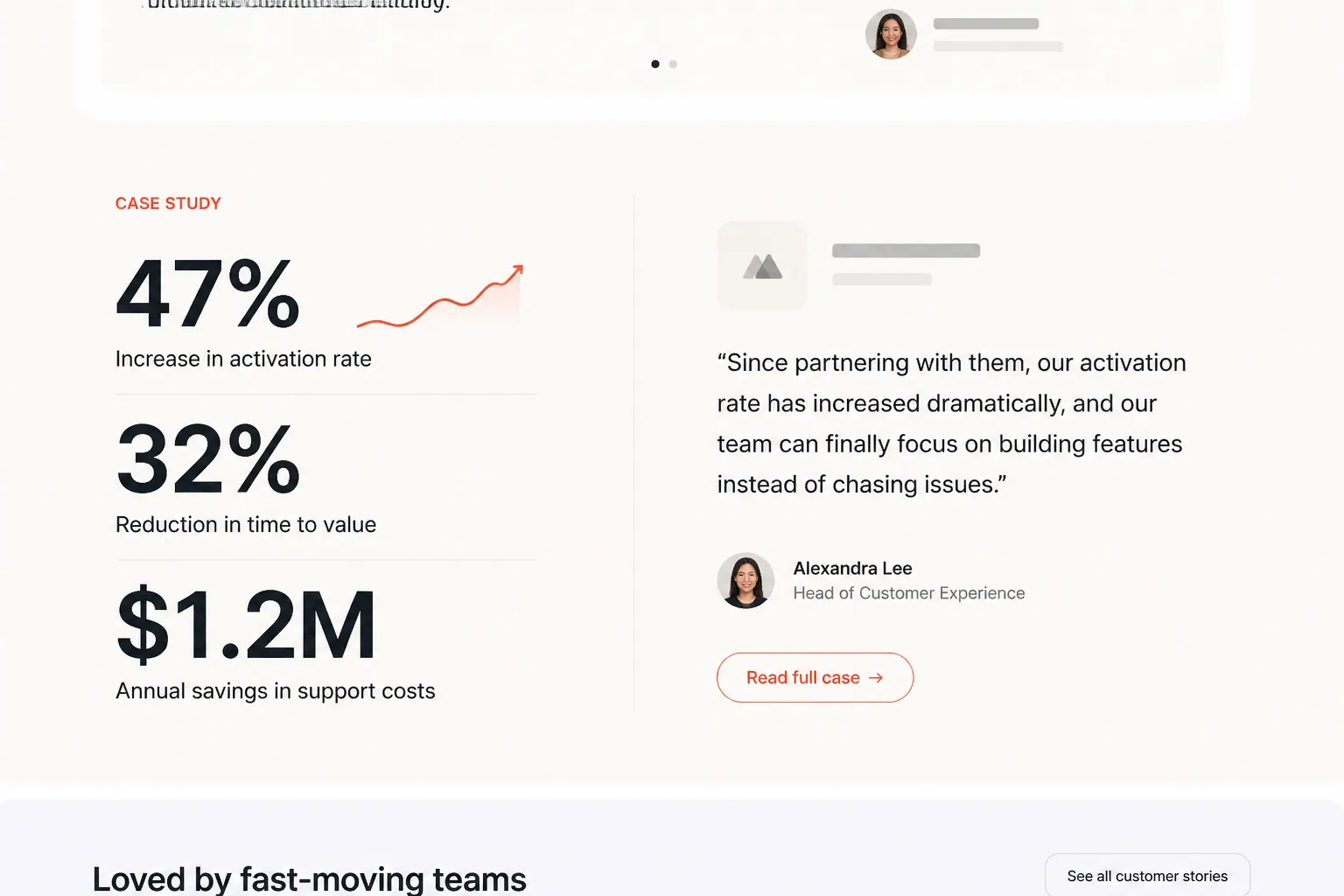Screen dimensions: 1344x896
Task: Open See all customer stories
Action: tap(1147, 875)
